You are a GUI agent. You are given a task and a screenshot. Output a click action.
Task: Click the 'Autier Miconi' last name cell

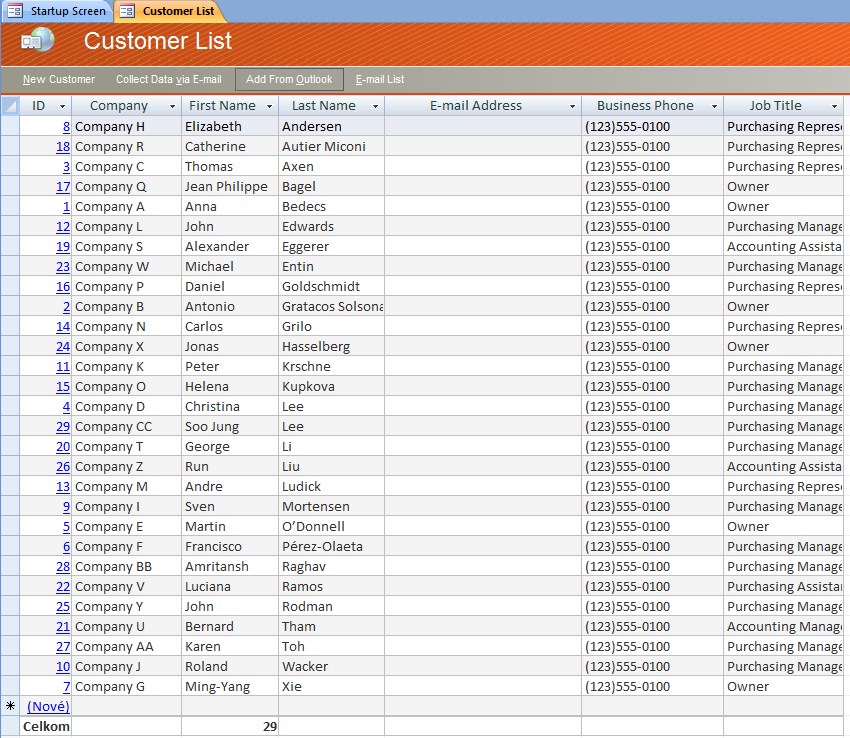click(332, 146)
